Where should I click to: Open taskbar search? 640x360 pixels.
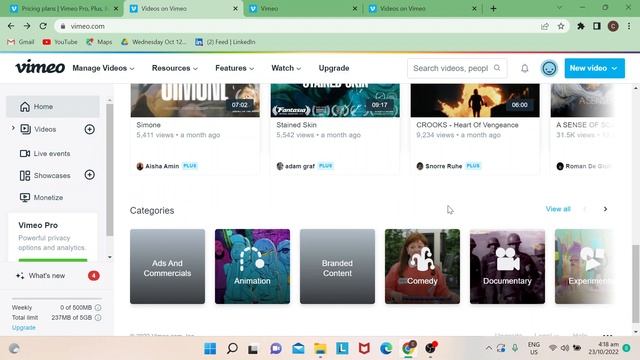coord(232,349)
